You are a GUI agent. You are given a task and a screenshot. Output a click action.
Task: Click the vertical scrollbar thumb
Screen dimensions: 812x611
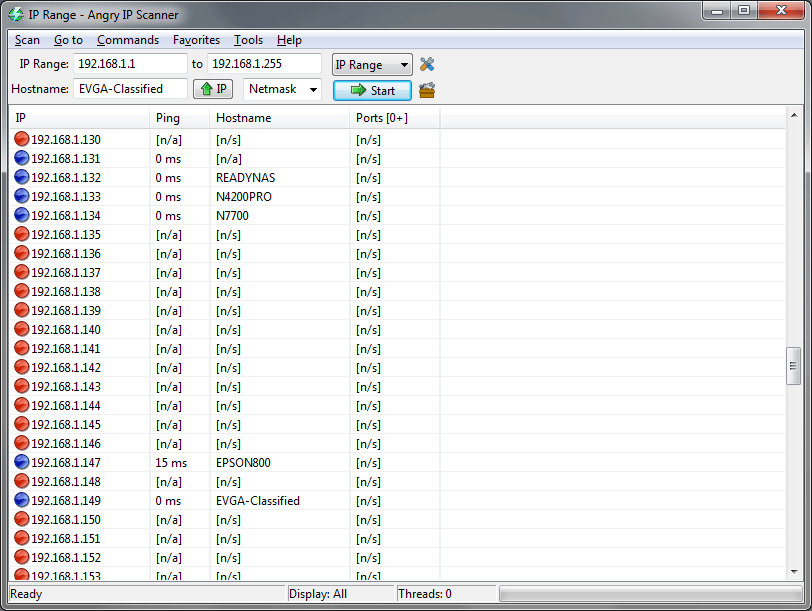793,366
